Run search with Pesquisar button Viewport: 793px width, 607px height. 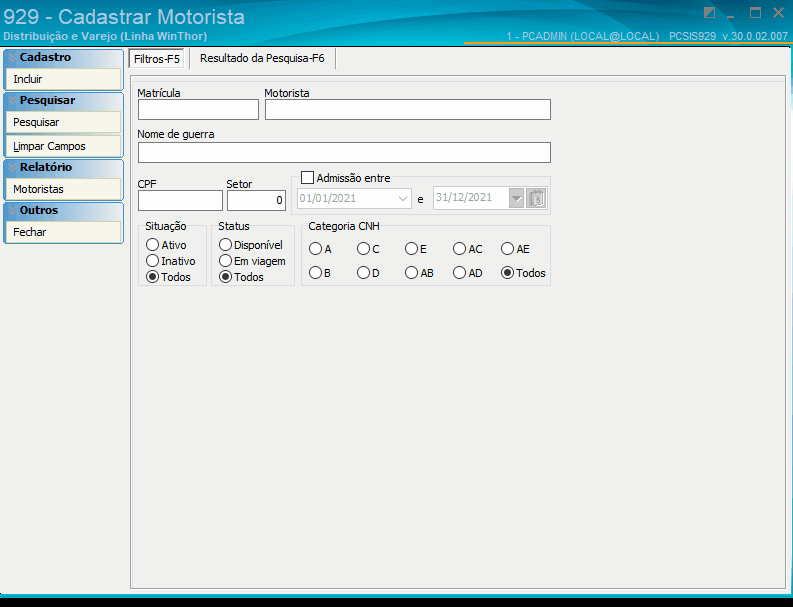click(64, 122)
